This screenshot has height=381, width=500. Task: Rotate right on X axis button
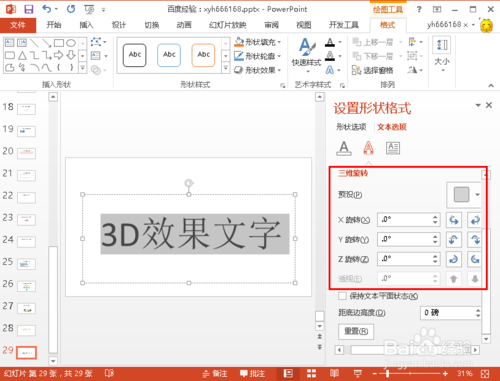click(x=475, y=220)
